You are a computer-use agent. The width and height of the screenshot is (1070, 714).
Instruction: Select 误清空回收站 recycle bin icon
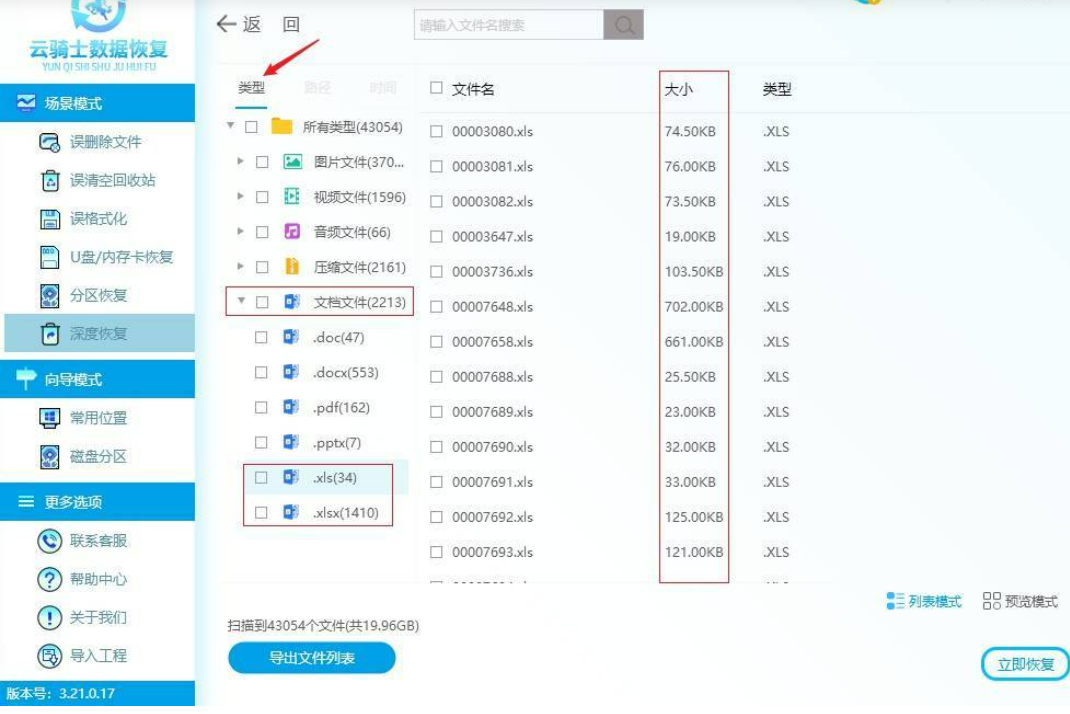point(49,181)
